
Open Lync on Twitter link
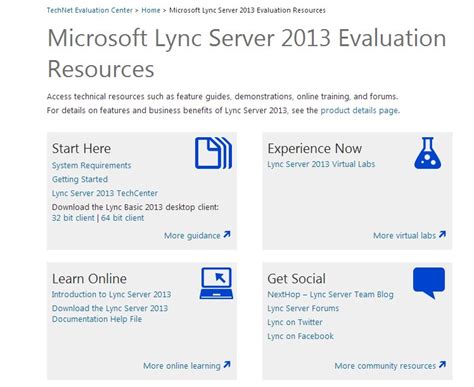(x=295, y=322)
